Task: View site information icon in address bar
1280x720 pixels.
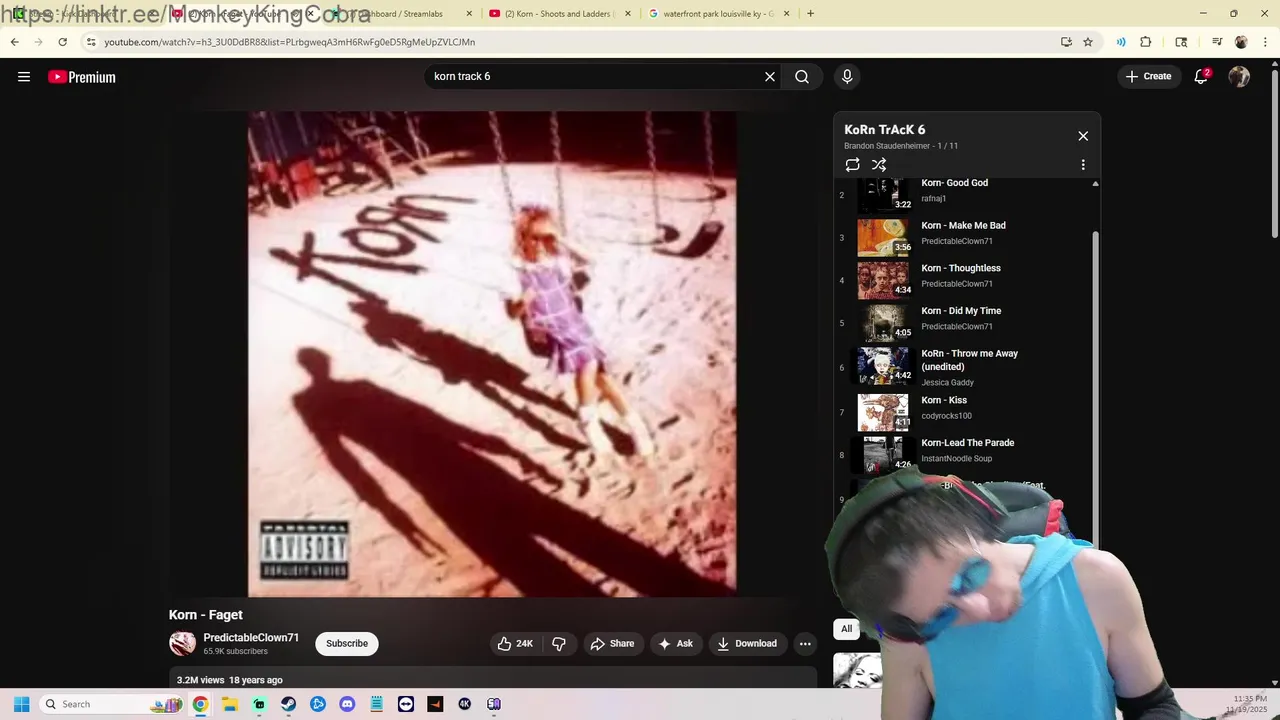Action: (x=91, y=42)
